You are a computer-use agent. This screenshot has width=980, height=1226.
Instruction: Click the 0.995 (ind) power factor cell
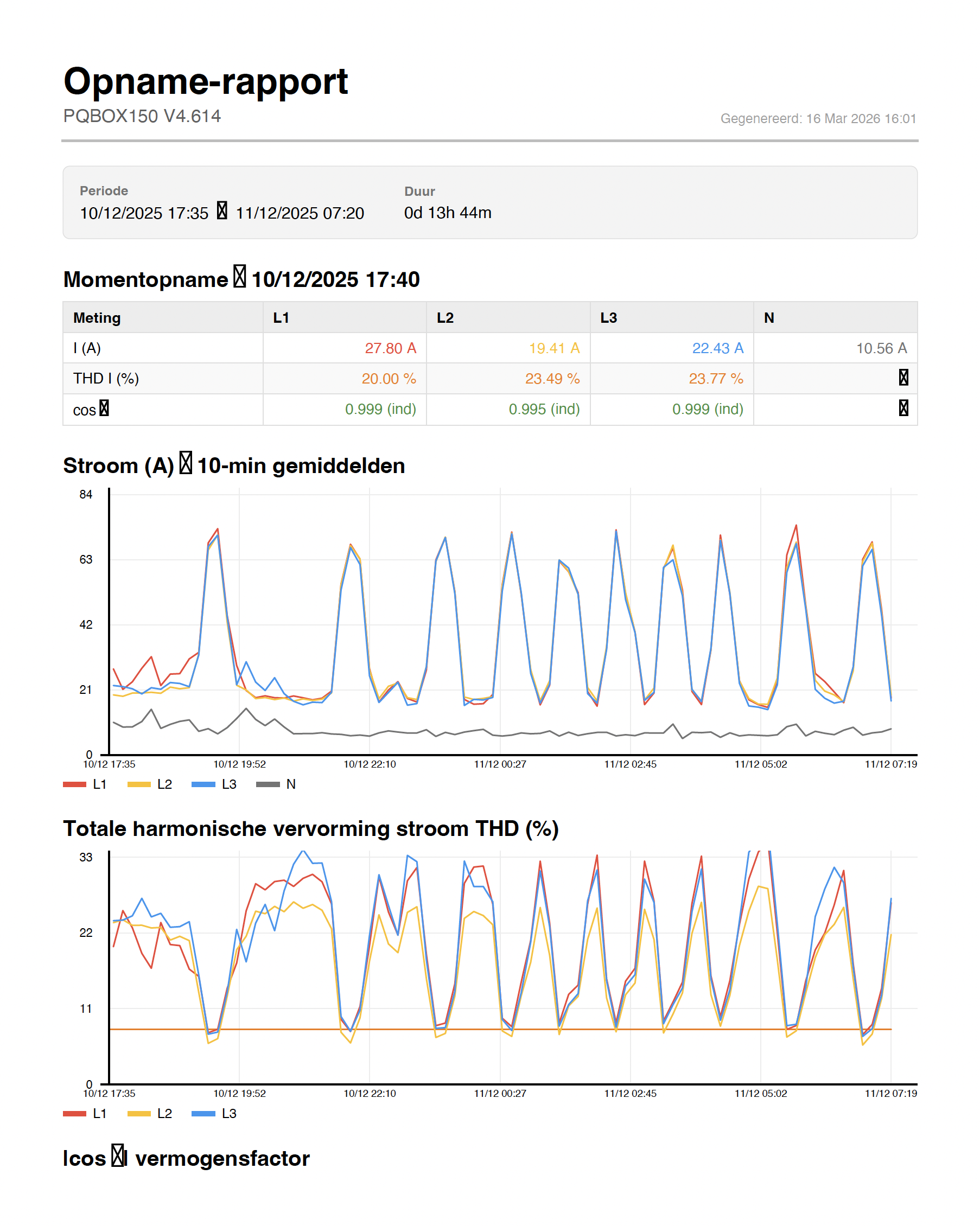point(544,409)
